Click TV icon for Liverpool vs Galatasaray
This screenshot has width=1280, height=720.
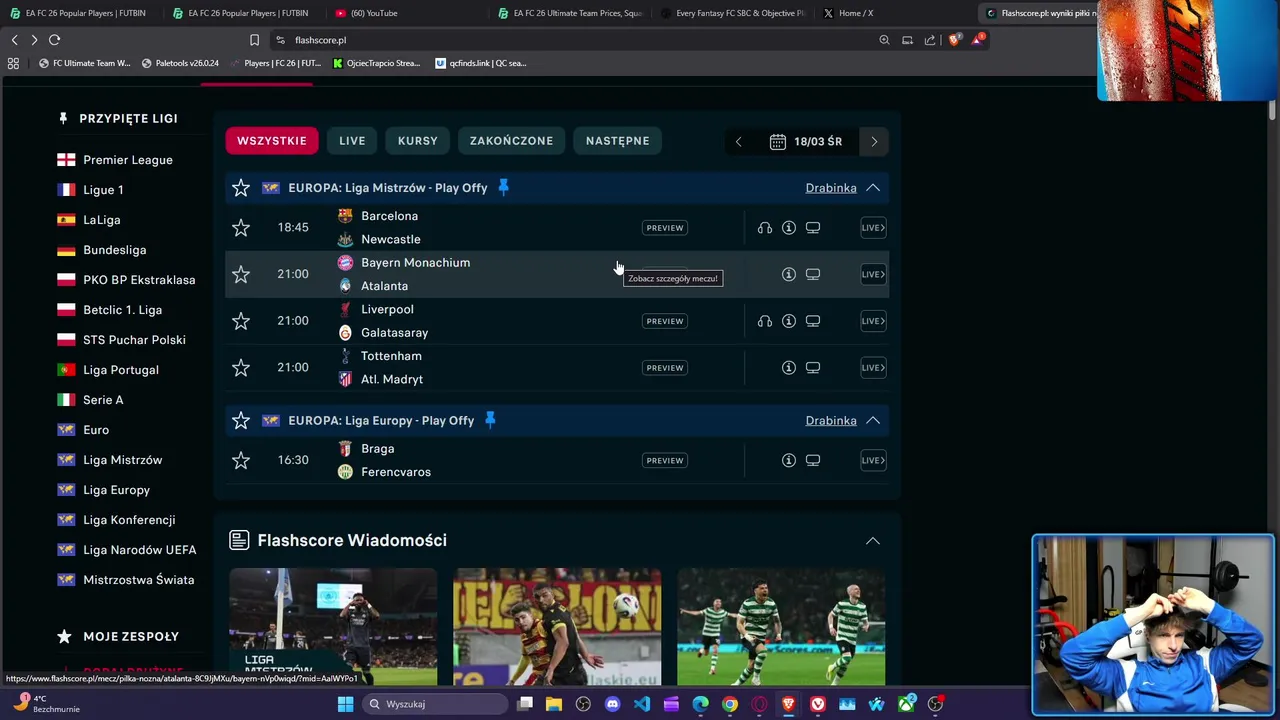(x=813, y=321)
